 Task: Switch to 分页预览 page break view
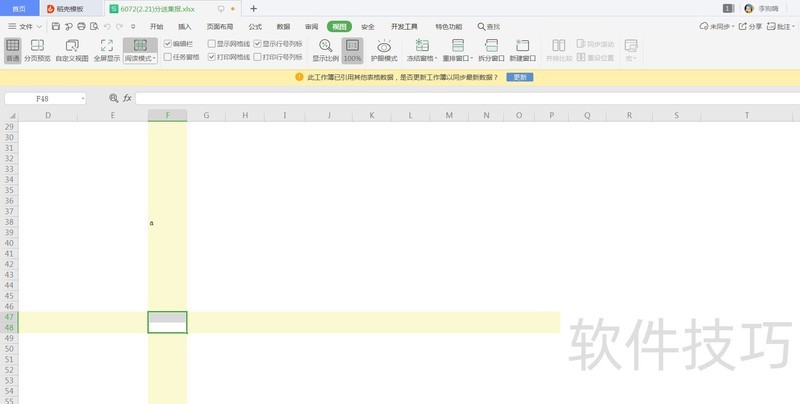tap(38, 50)
